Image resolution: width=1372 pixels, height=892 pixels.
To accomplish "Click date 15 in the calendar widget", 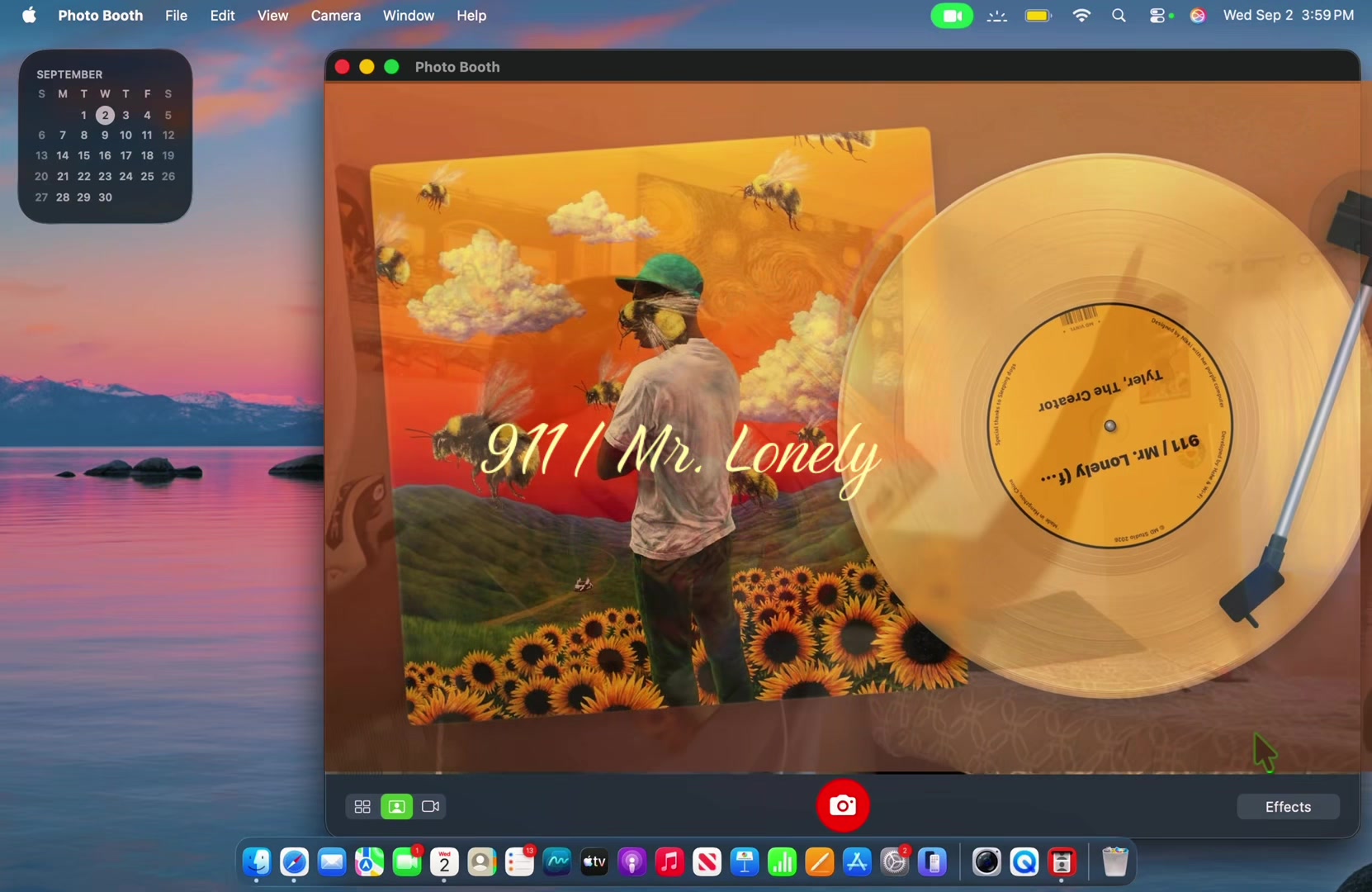I will point(83,155).
